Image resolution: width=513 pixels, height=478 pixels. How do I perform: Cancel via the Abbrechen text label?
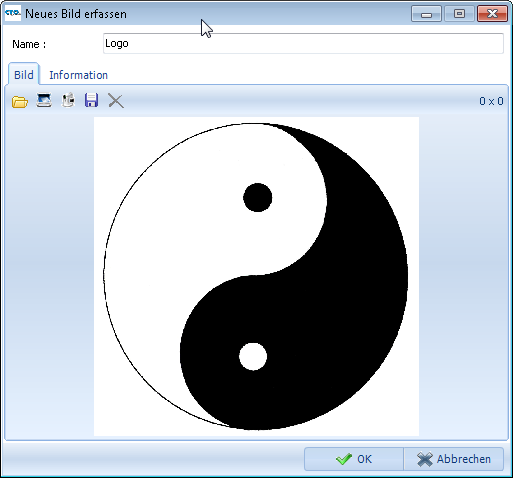tap(464, 459)
